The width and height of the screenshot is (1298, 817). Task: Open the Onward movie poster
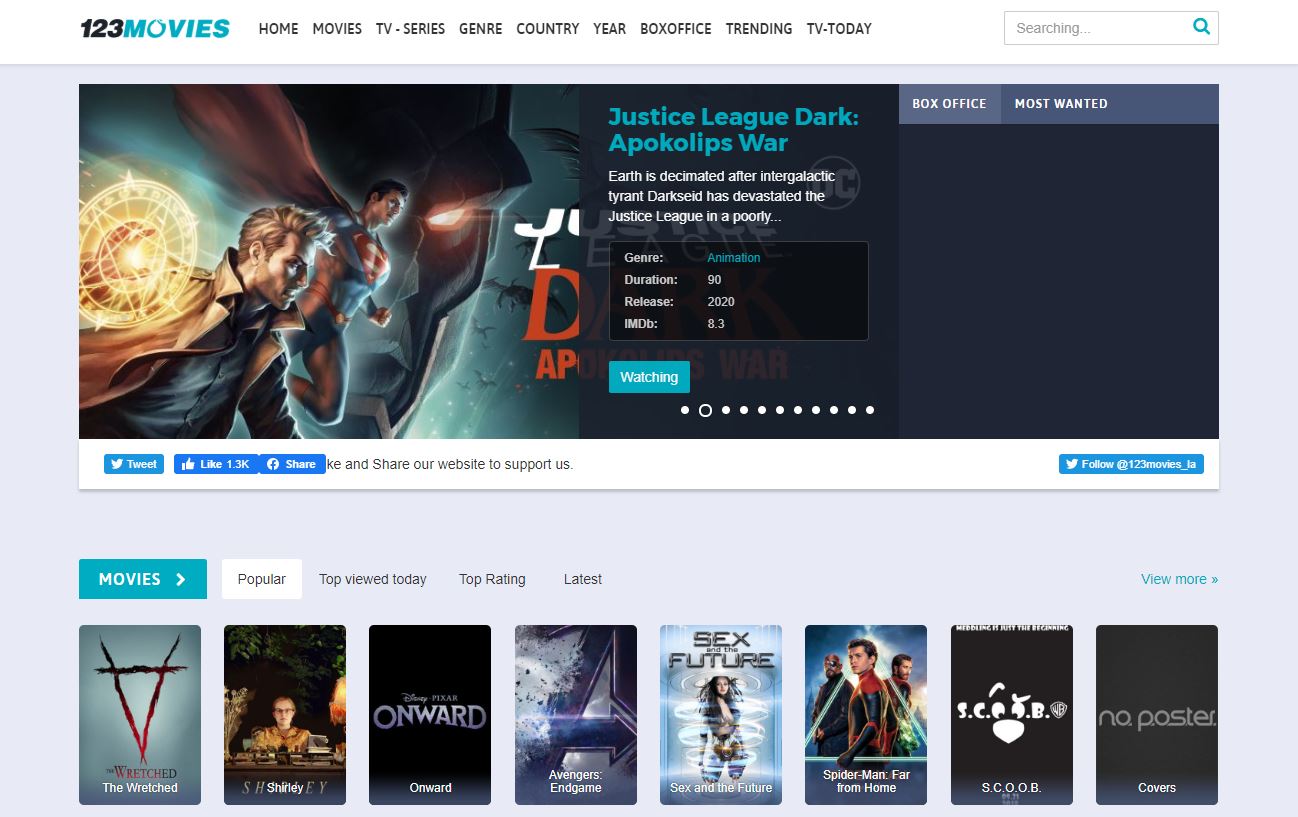tap(430, 715)
